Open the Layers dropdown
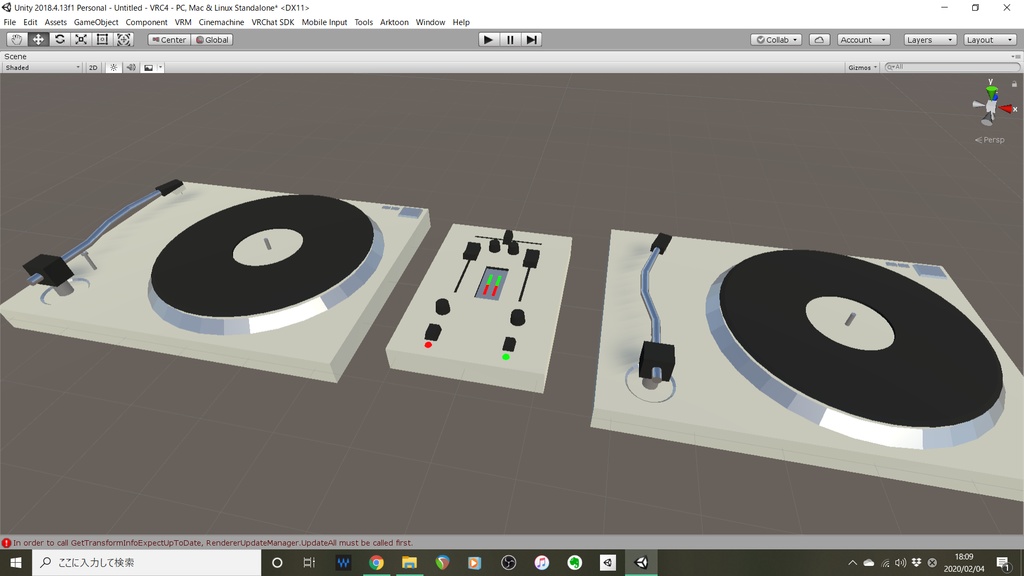 pos(930,39)
